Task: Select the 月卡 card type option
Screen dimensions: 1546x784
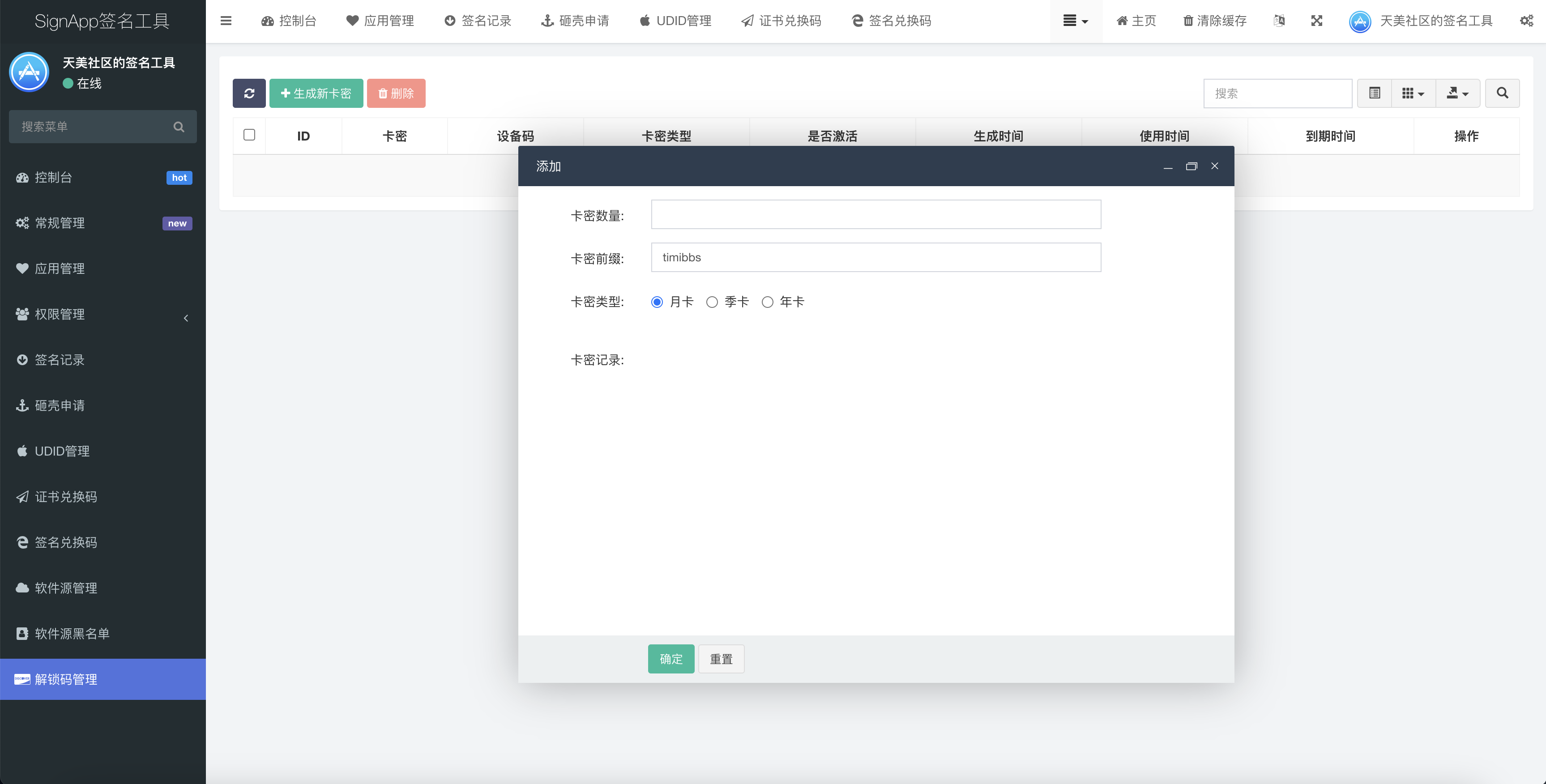Action: [x=657, y=302]
